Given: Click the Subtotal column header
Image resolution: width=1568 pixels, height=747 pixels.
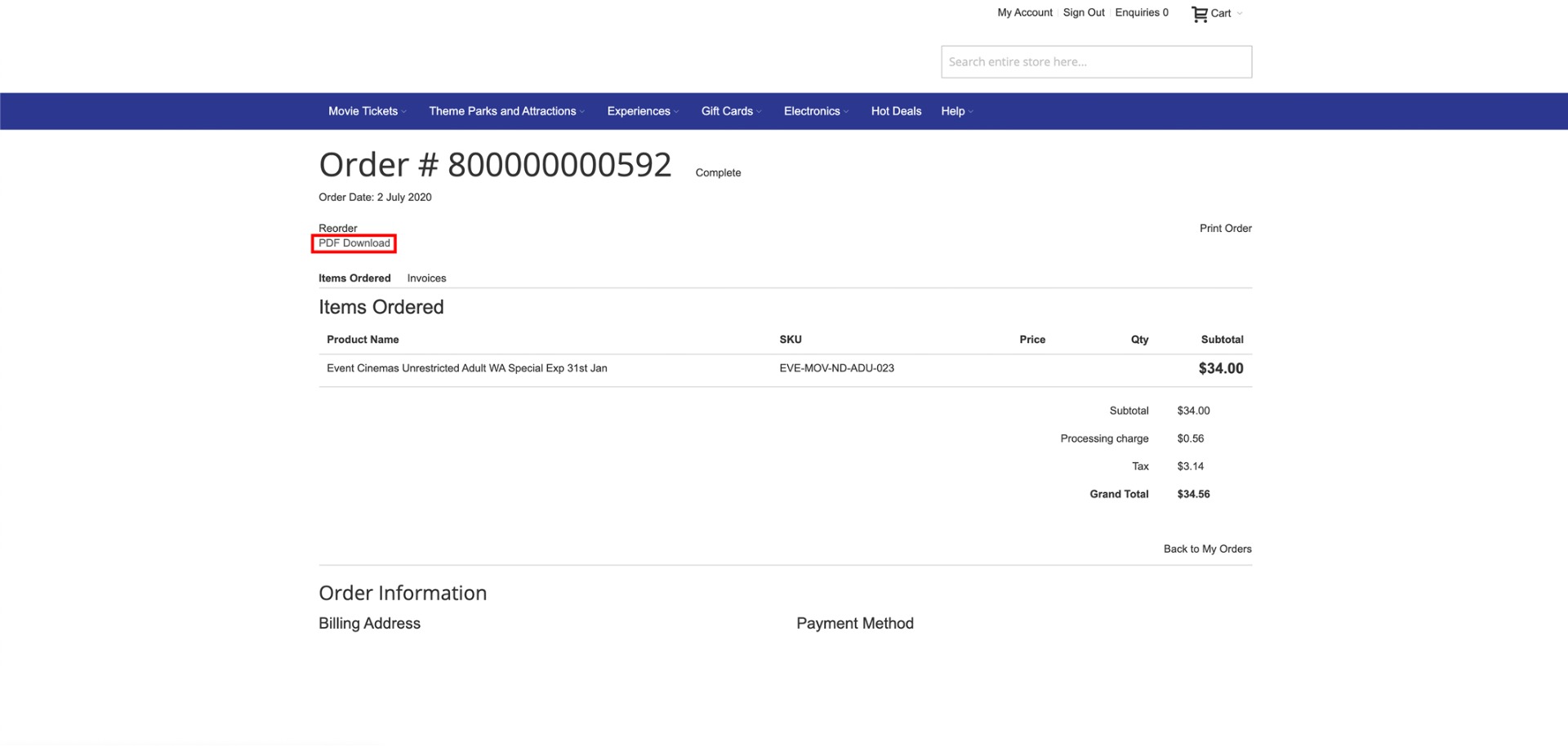Looking at the screenshot, I should (x=1222, y=340).
